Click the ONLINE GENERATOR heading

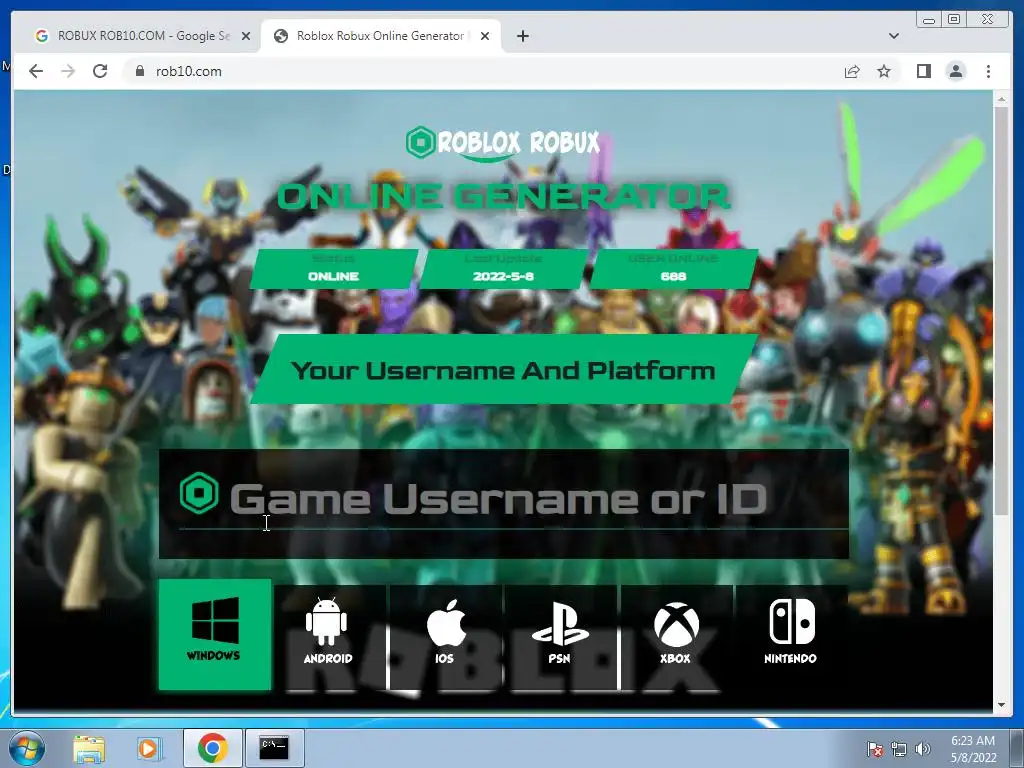click(x=504, y=197)
